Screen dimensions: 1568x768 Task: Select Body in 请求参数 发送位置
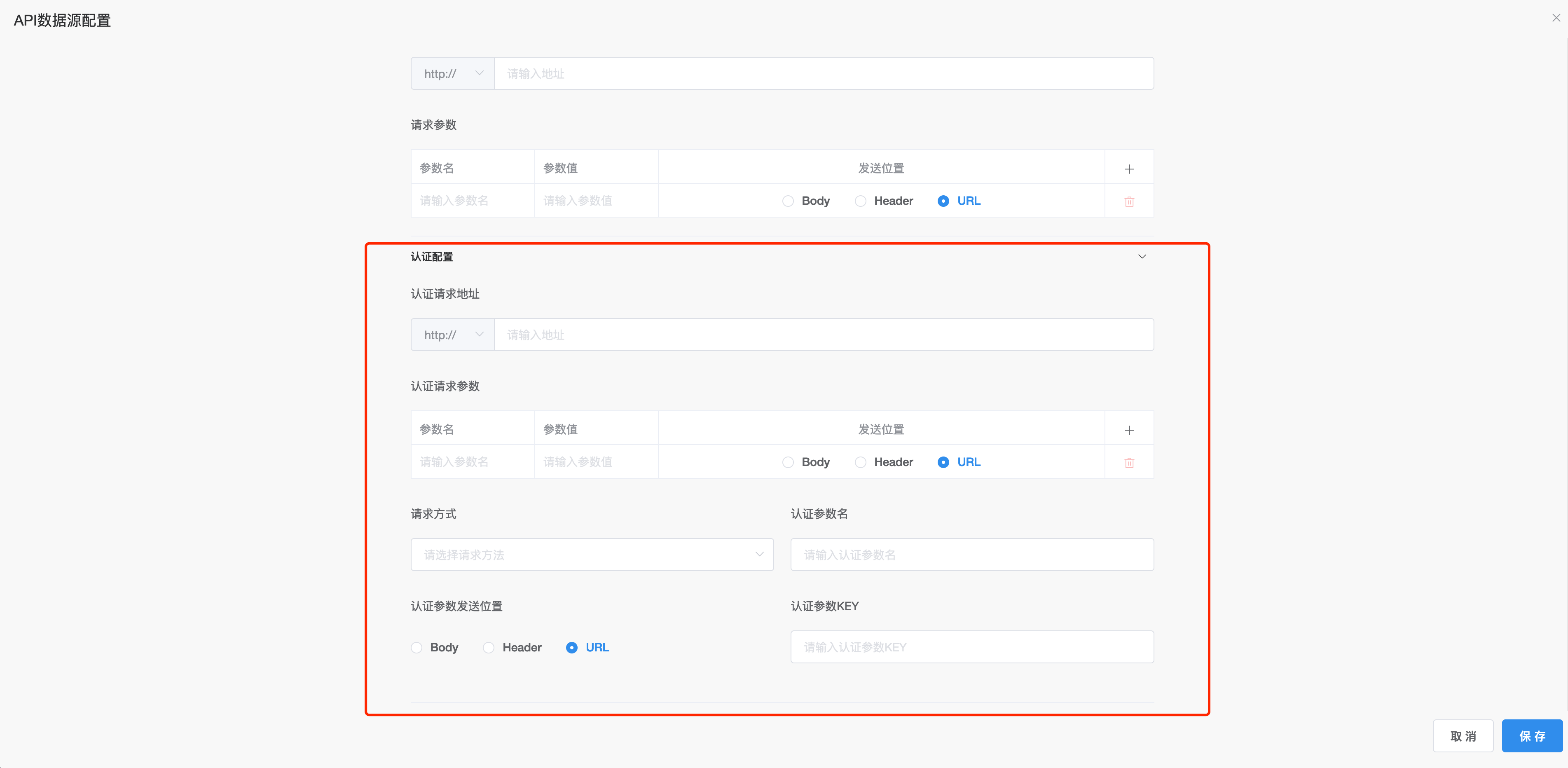pyautogui.click(x=805, y=201)
